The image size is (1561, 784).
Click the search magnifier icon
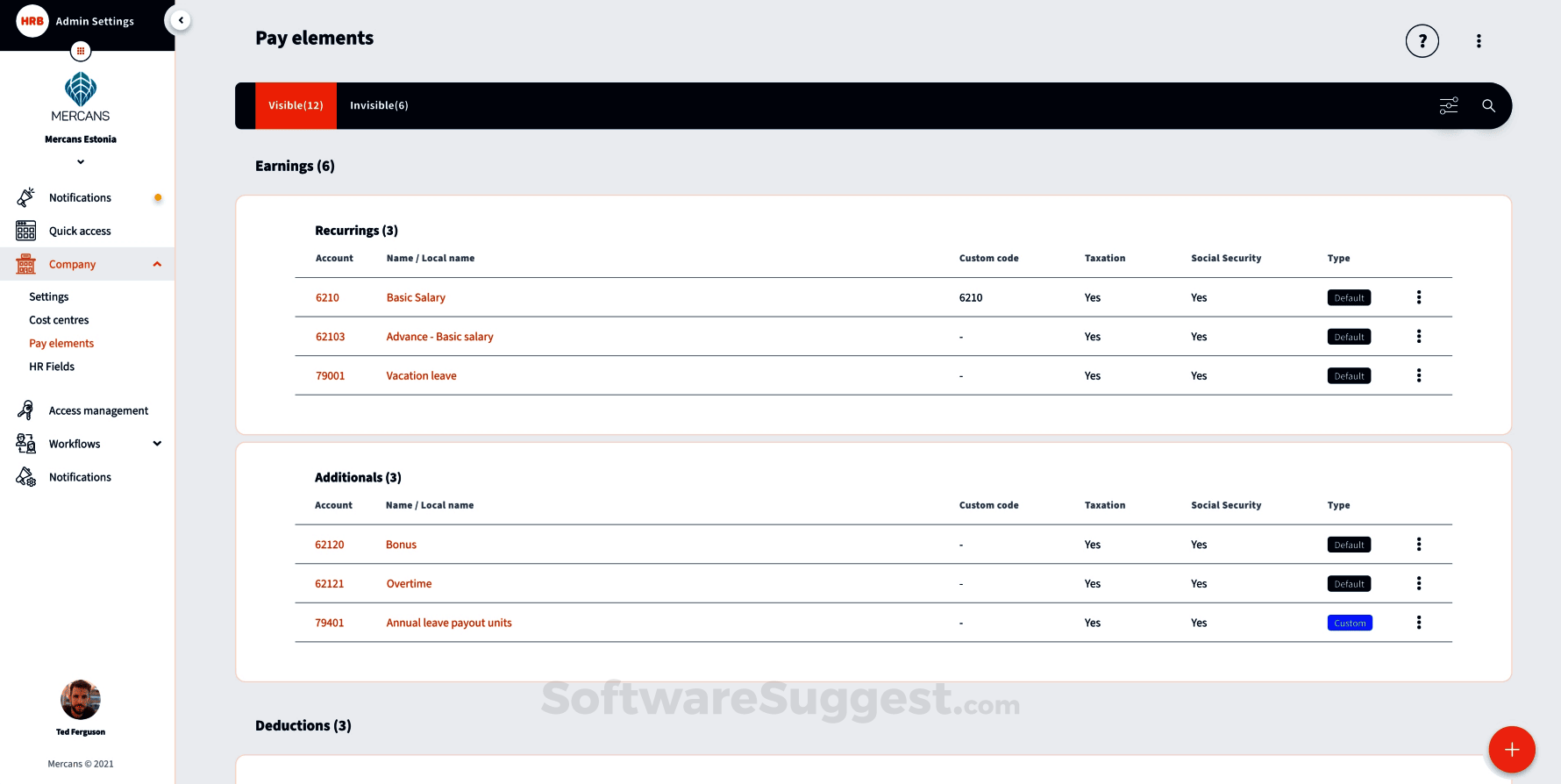tap(1488, 106)
